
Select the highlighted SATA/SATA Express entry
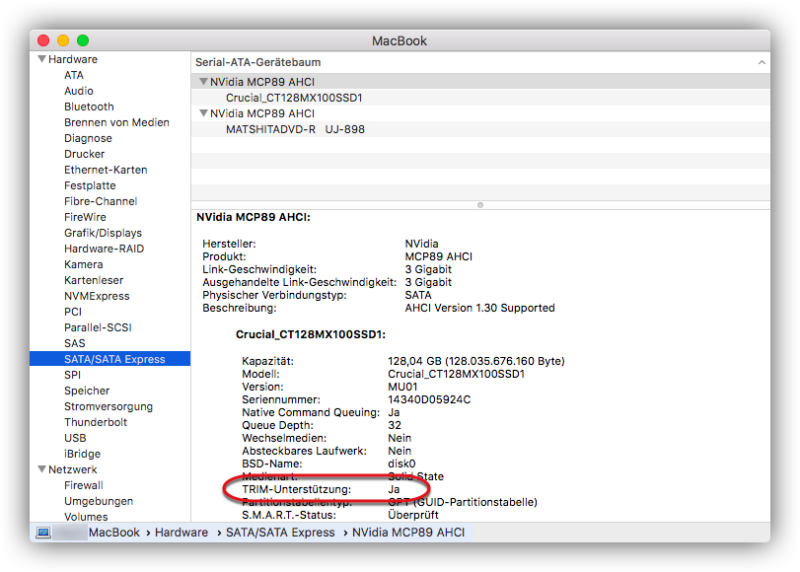110,359
